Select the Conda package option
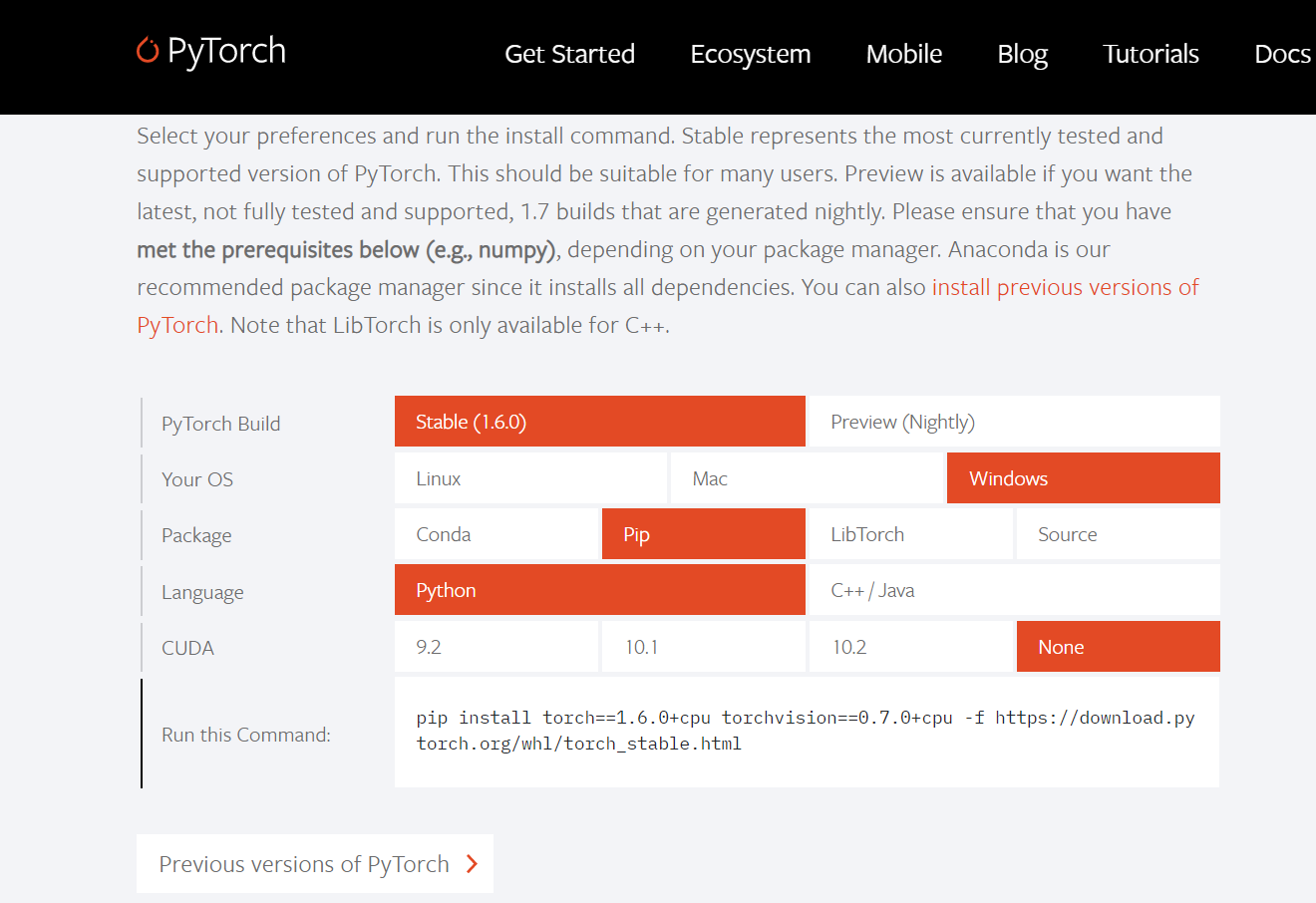The width and height of the screenshot is (1316, 903). (x=496, y=534)
